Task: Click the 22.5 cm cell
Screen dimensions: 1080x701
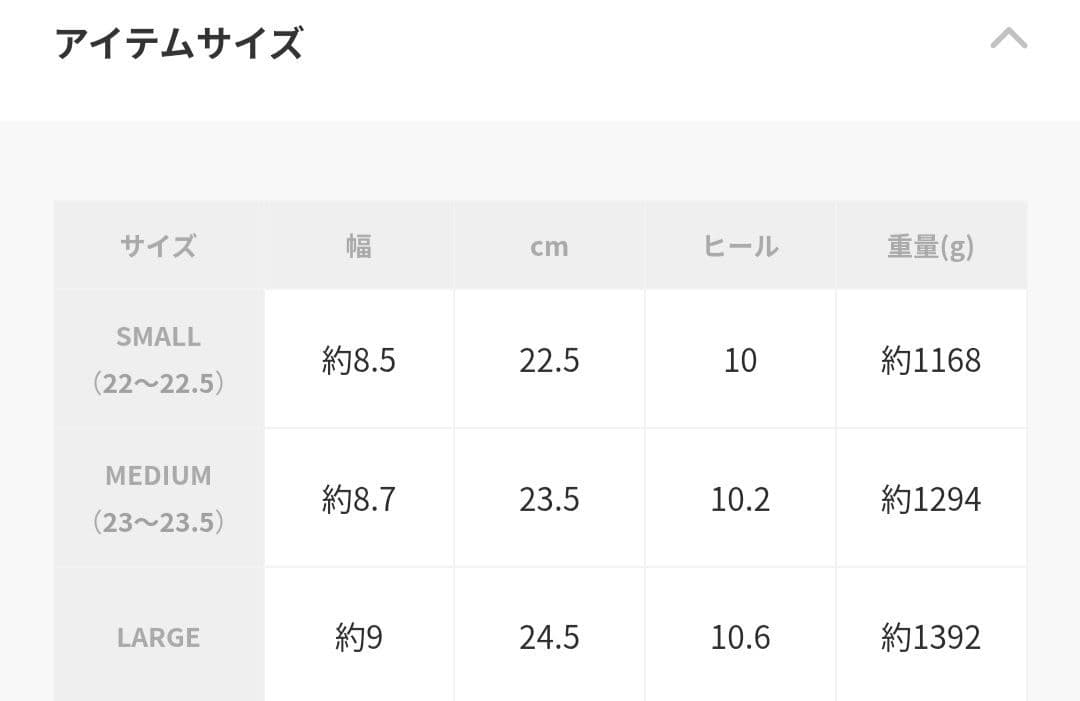Action: click(549, 360)
